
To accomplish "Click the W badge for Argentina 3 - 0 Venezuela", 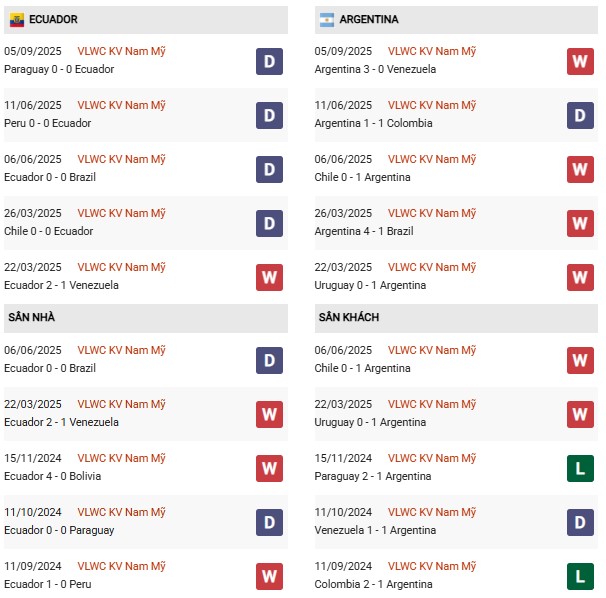I will [x=580, y=61].
